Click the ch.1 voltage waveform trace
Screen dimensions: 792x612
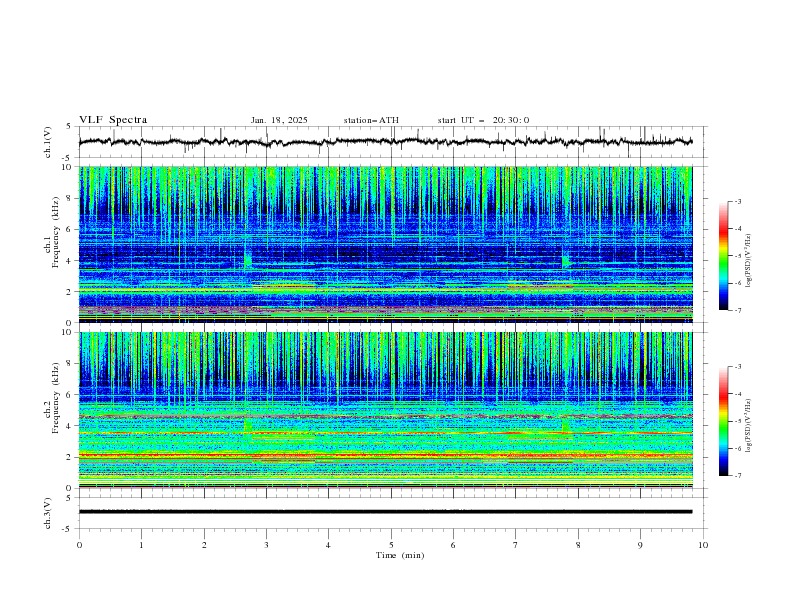point(385,142)
